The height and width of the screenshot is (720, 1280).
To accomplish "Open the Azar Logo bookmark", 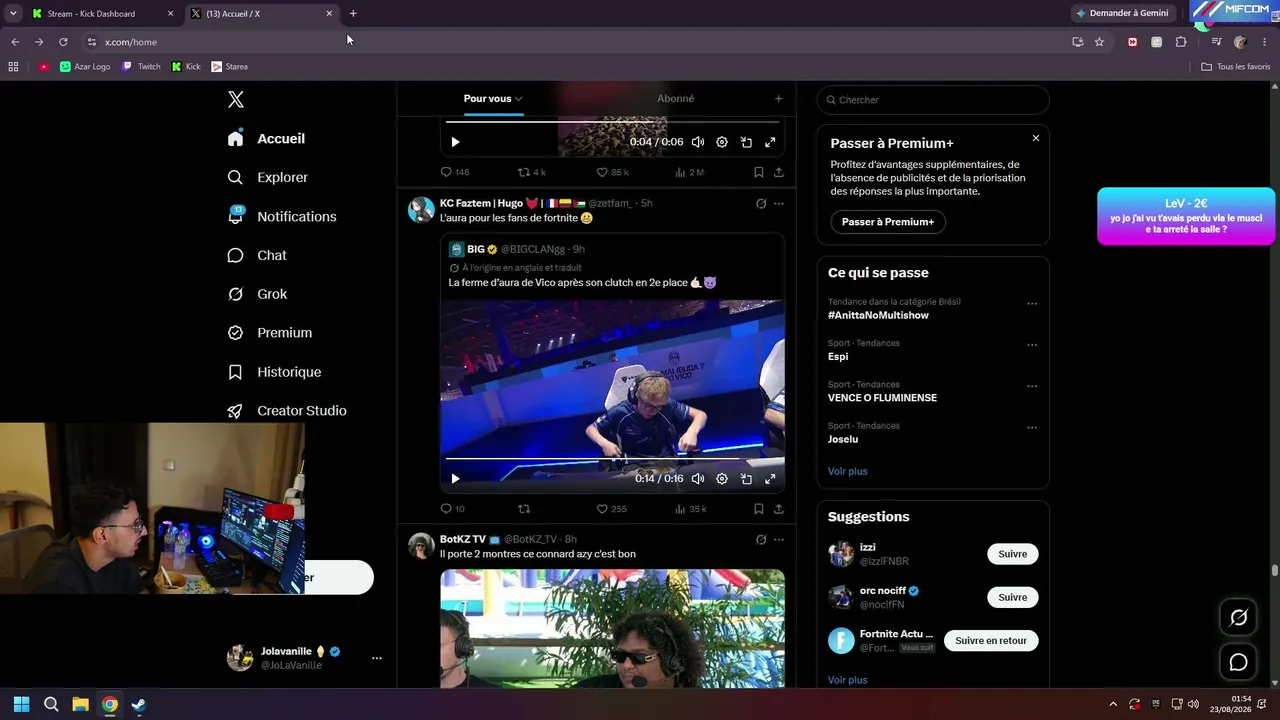I will tap(85, 67).
